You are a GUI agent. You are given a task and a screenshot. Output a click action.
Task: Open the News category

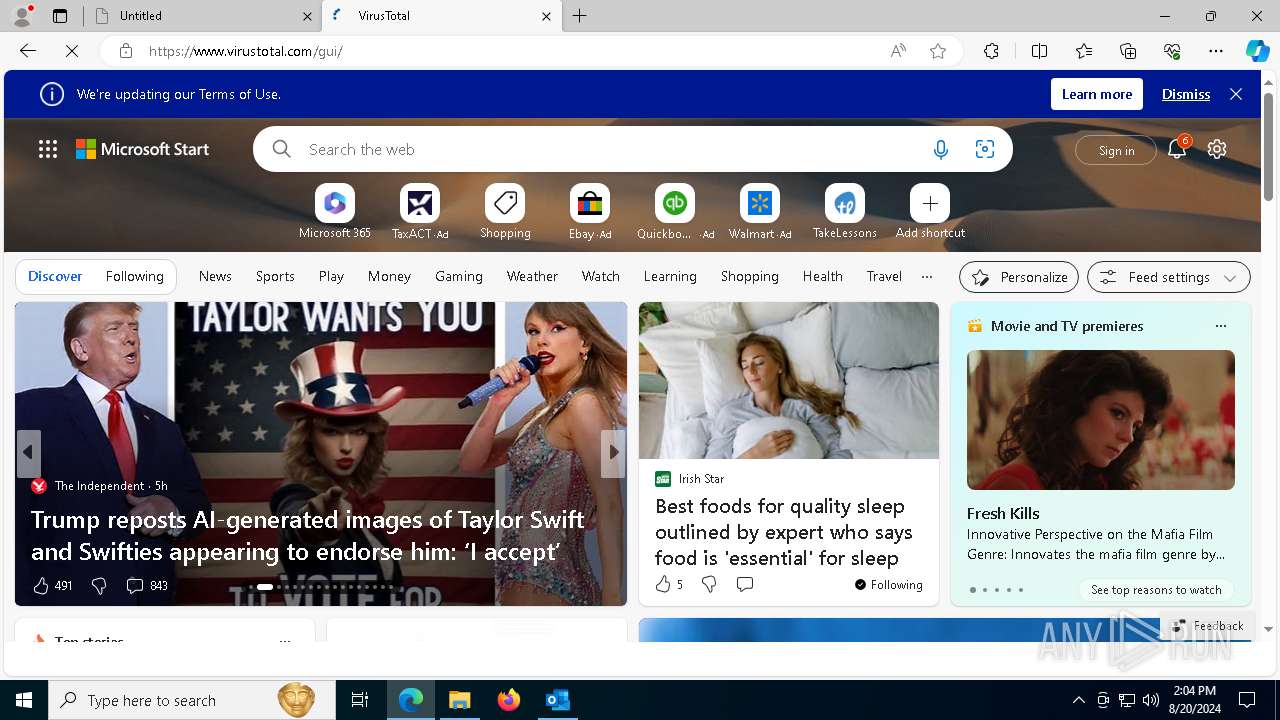click(215, 276)
